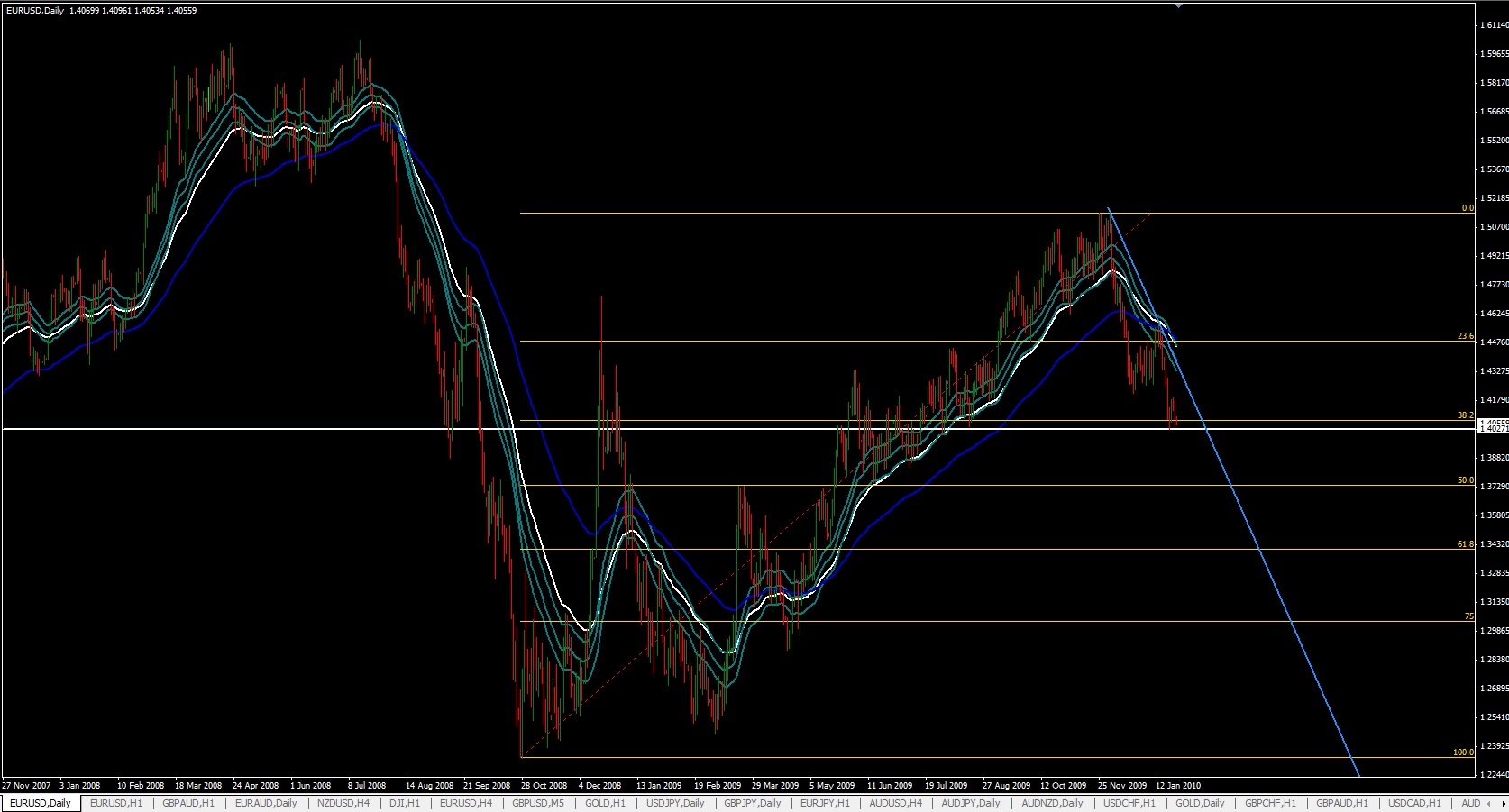Click the 1.61140 price scale label

pos(1494,25)
